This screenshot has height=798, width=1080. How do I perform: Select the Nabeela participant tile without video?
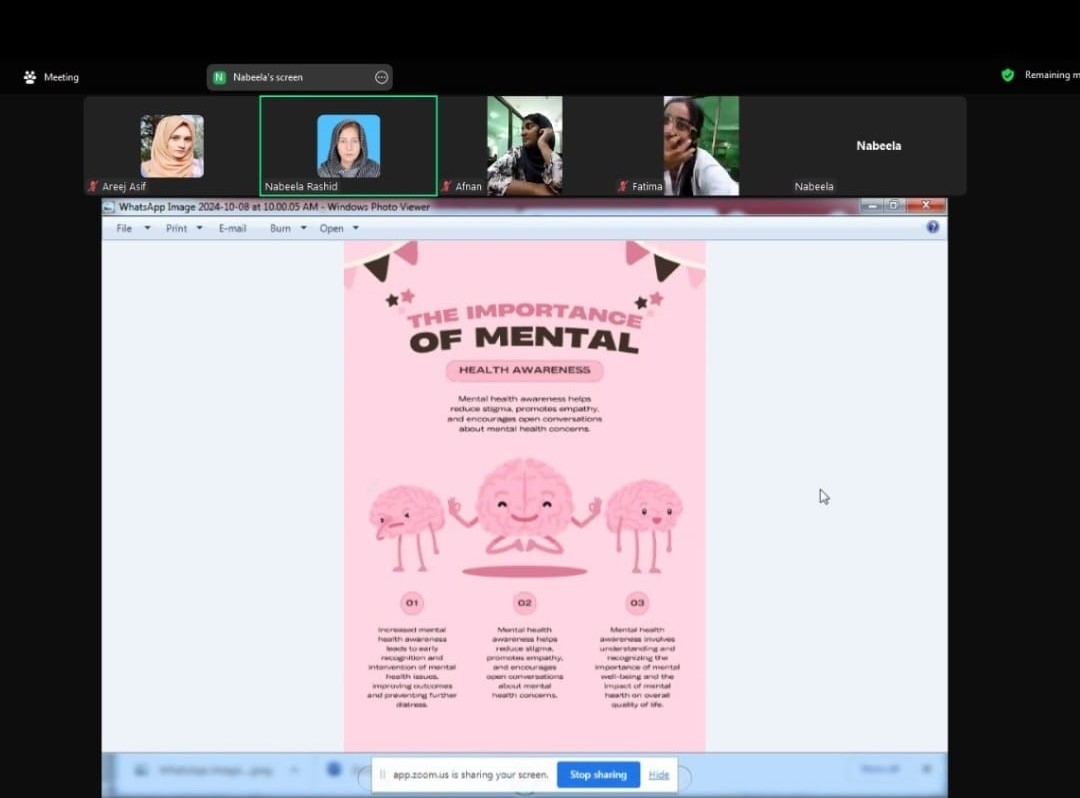878,146
